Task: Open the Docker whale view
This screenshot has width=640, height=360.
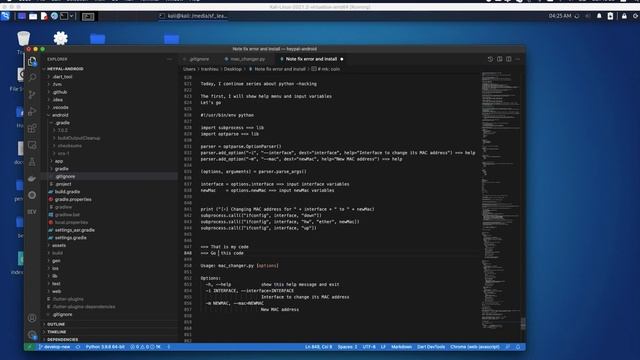Action: tap(32, 178)
